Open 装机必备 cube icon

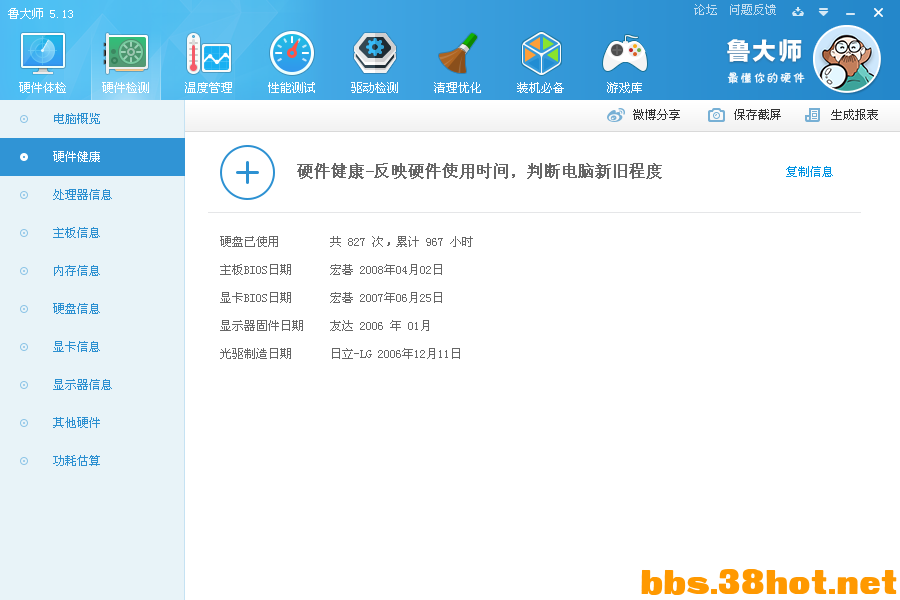click(x=540, y=53)
